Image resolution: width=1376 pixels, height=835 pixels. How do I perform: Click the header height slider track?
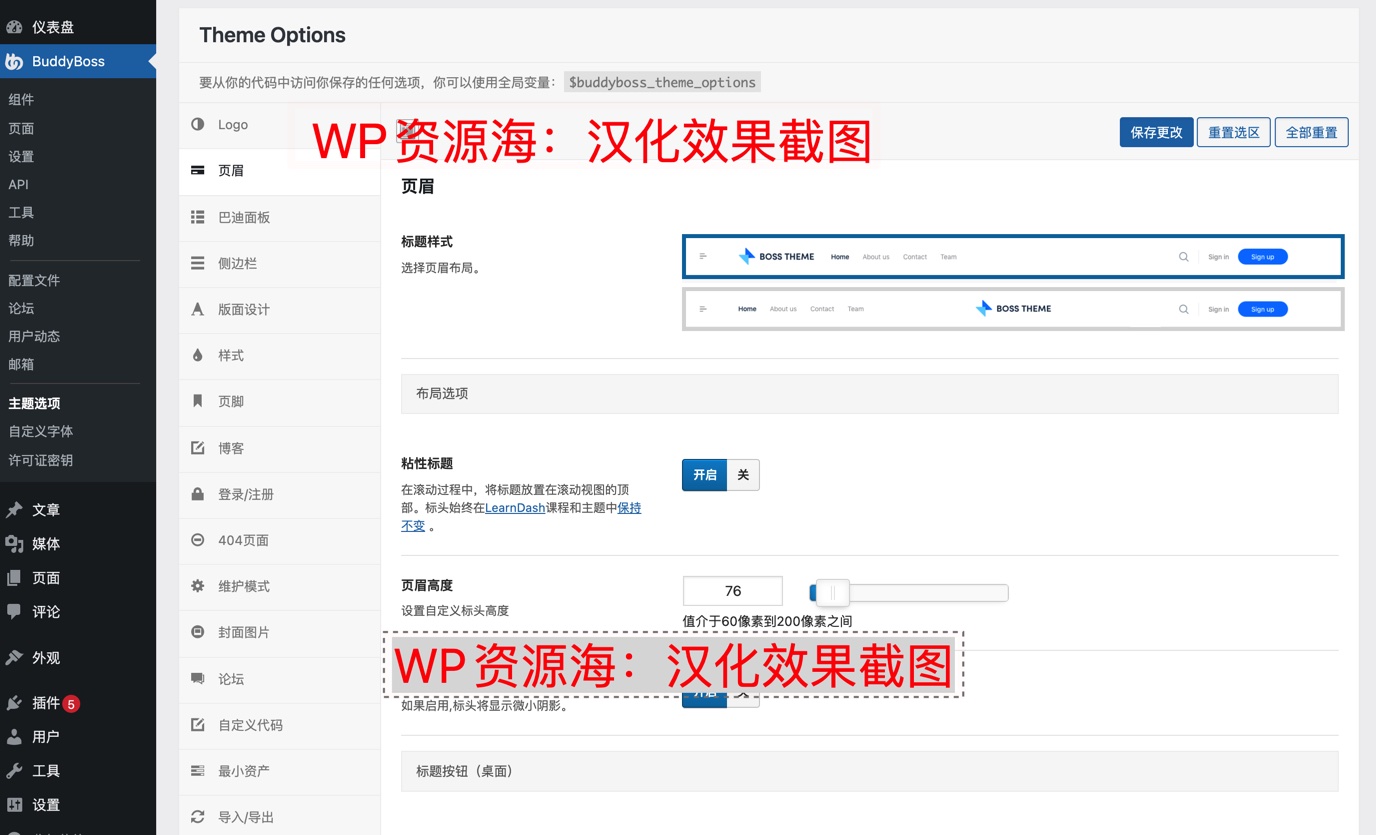click(x=909, y=592)
